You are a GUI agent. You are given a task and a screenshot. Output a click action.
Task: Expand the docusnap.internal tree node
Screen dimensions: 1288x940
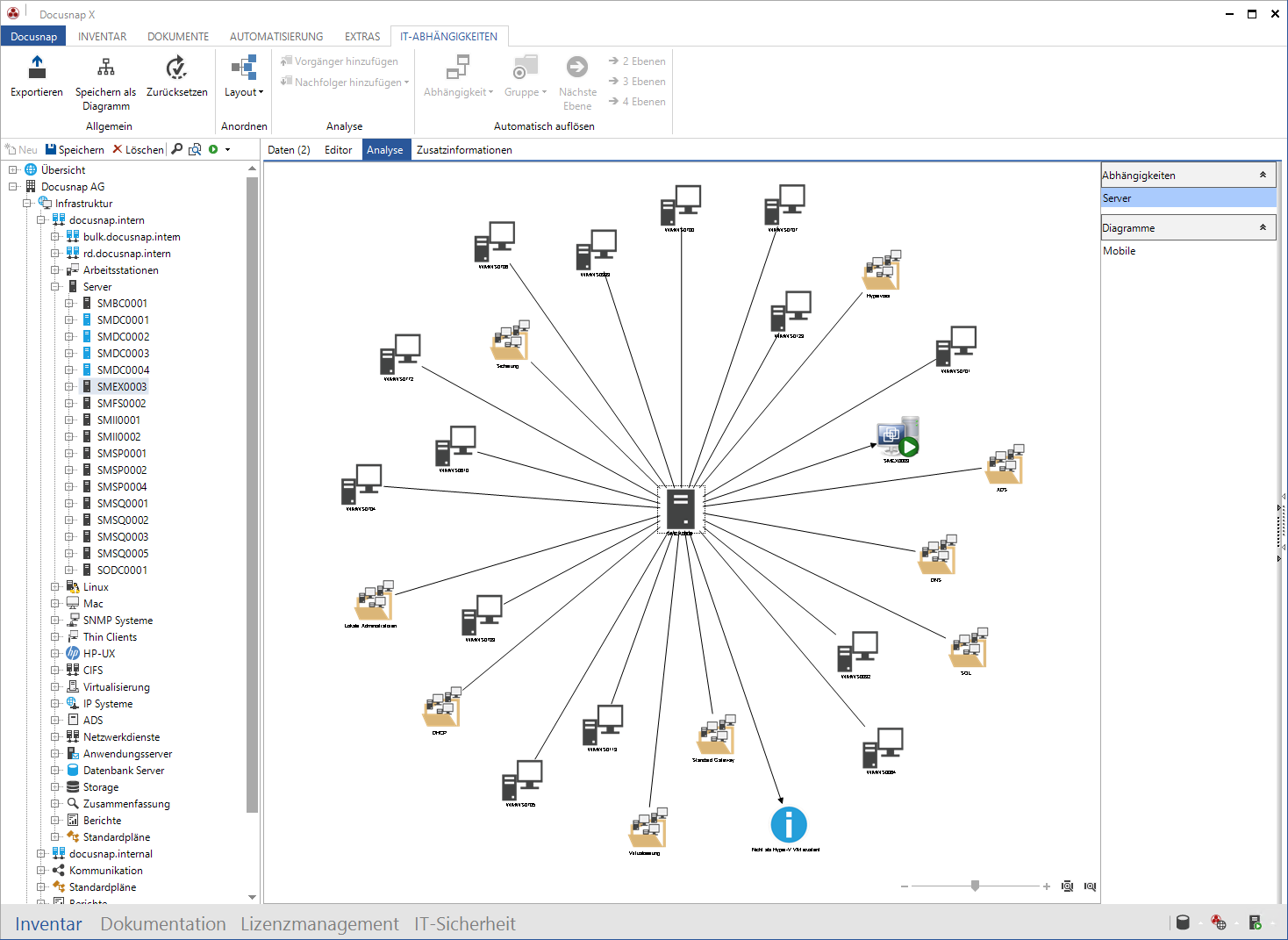[41, 854]
